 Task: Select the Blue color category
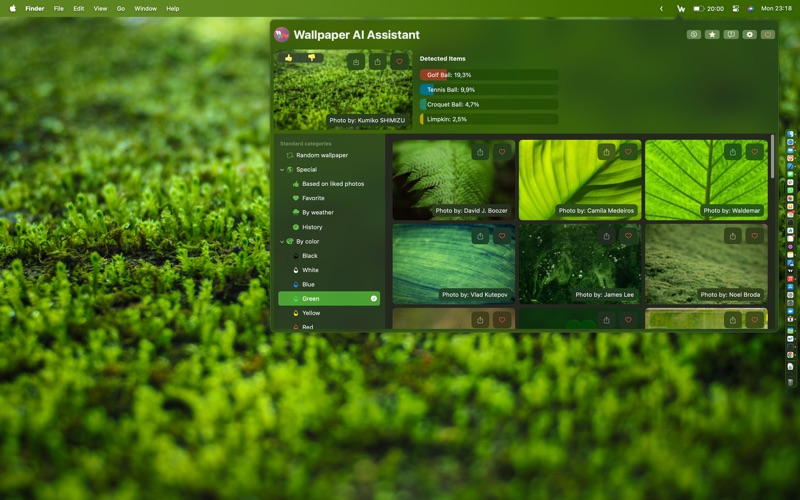[309, 285]
